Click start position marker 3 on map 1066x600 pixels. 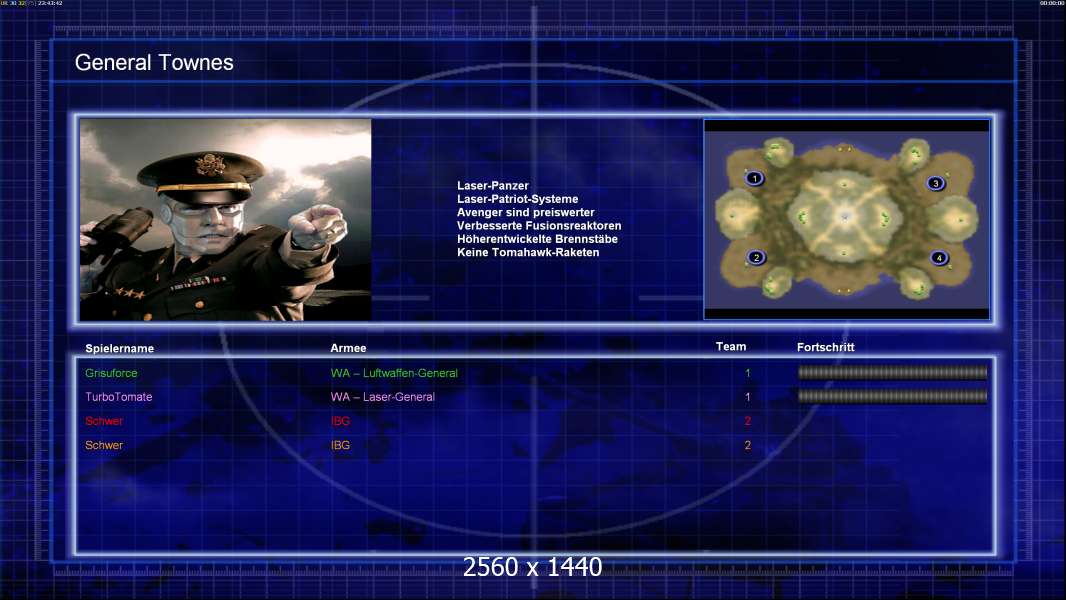click(x=935, y=183)
